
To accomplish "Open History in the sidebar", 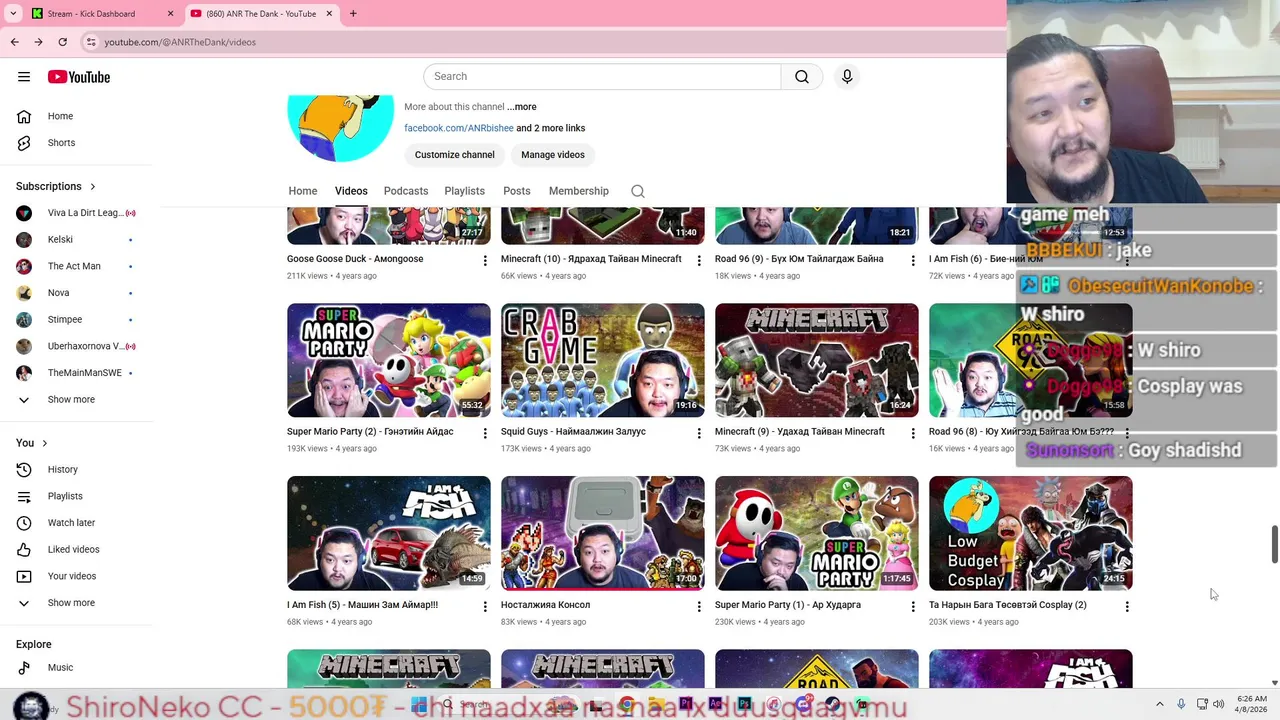I will click(x=78, y=469).
